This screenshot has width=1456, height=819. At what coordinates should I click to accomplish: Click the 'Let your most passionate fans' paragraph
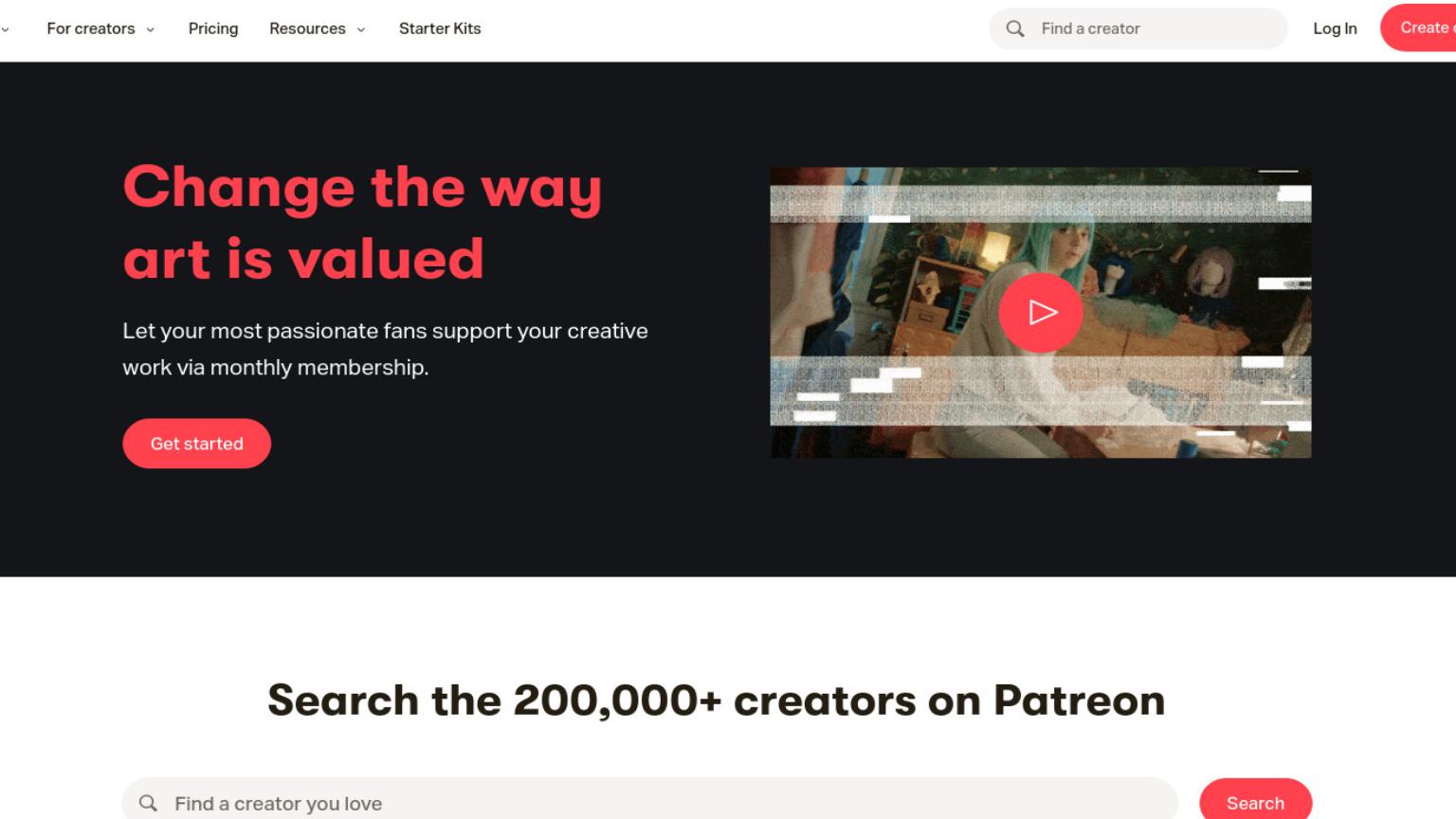(385, 349)
